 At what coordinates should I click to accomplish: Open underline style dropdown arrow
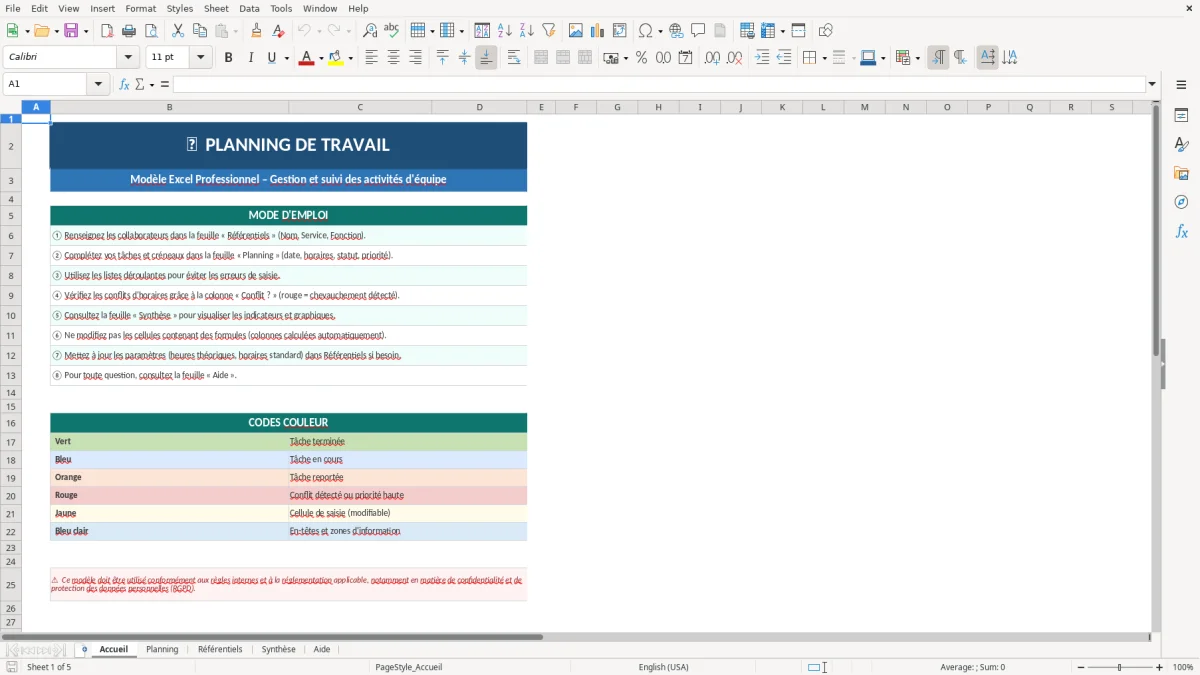coord(287,58)
